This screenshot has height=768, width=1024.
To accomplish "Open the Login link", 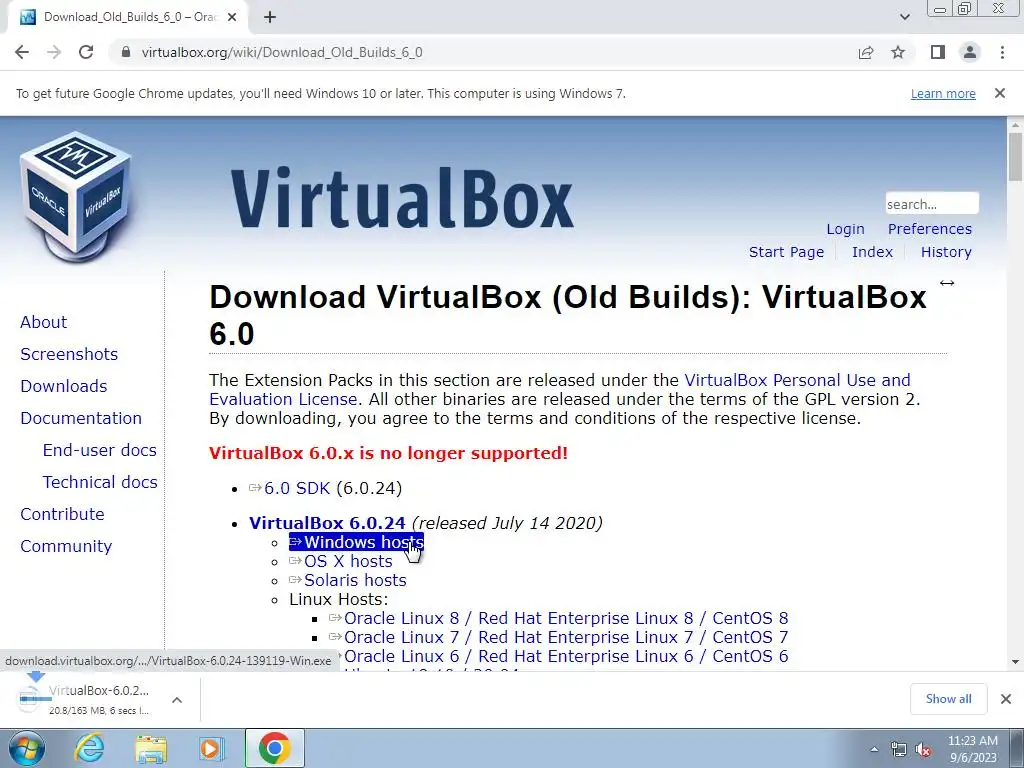I will pyautogui.click(x=845, y=229).
